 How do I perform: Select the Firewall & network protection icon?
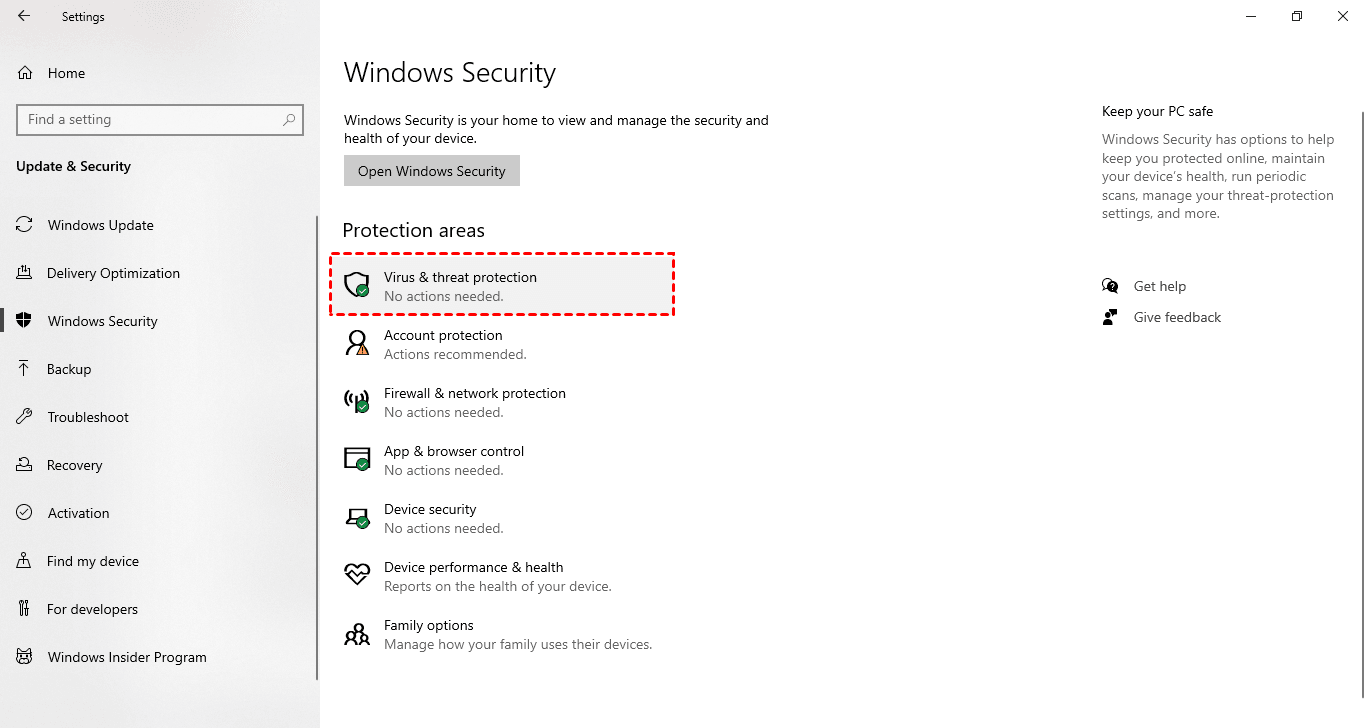pos(357,401)
